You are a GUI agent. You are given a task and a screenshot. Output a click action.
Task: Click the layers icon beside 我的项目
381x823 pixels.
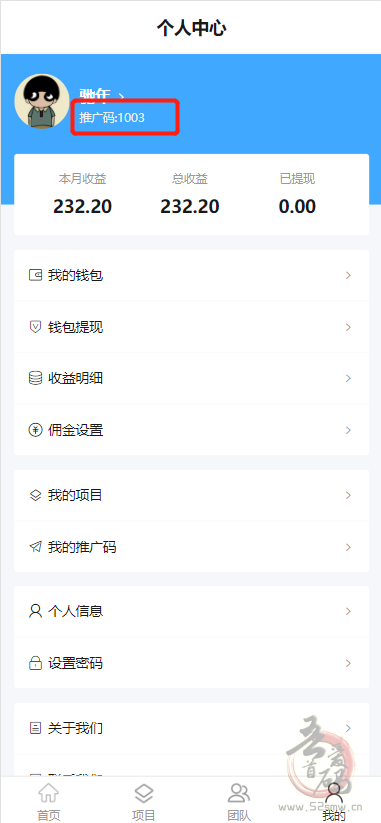[x=35, y=495]
